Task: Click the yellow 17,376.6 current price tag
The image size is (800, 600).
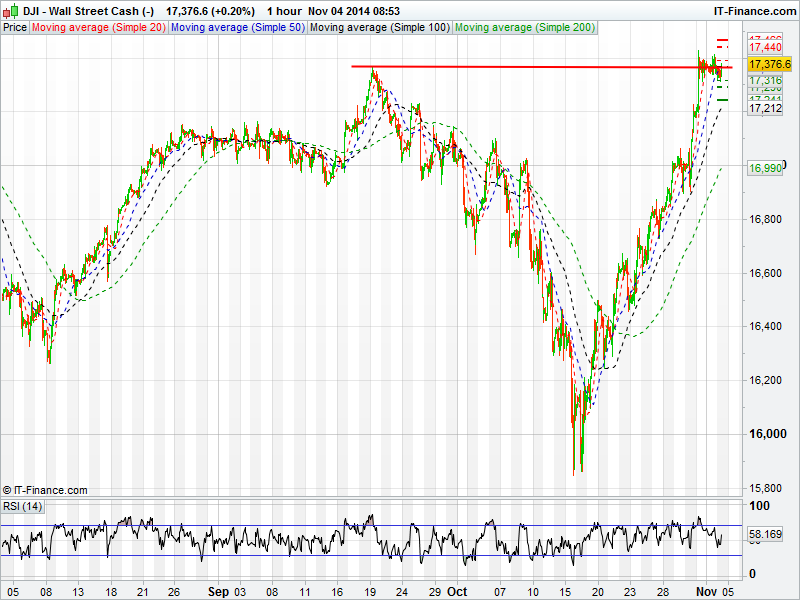Action: [770, 64]
